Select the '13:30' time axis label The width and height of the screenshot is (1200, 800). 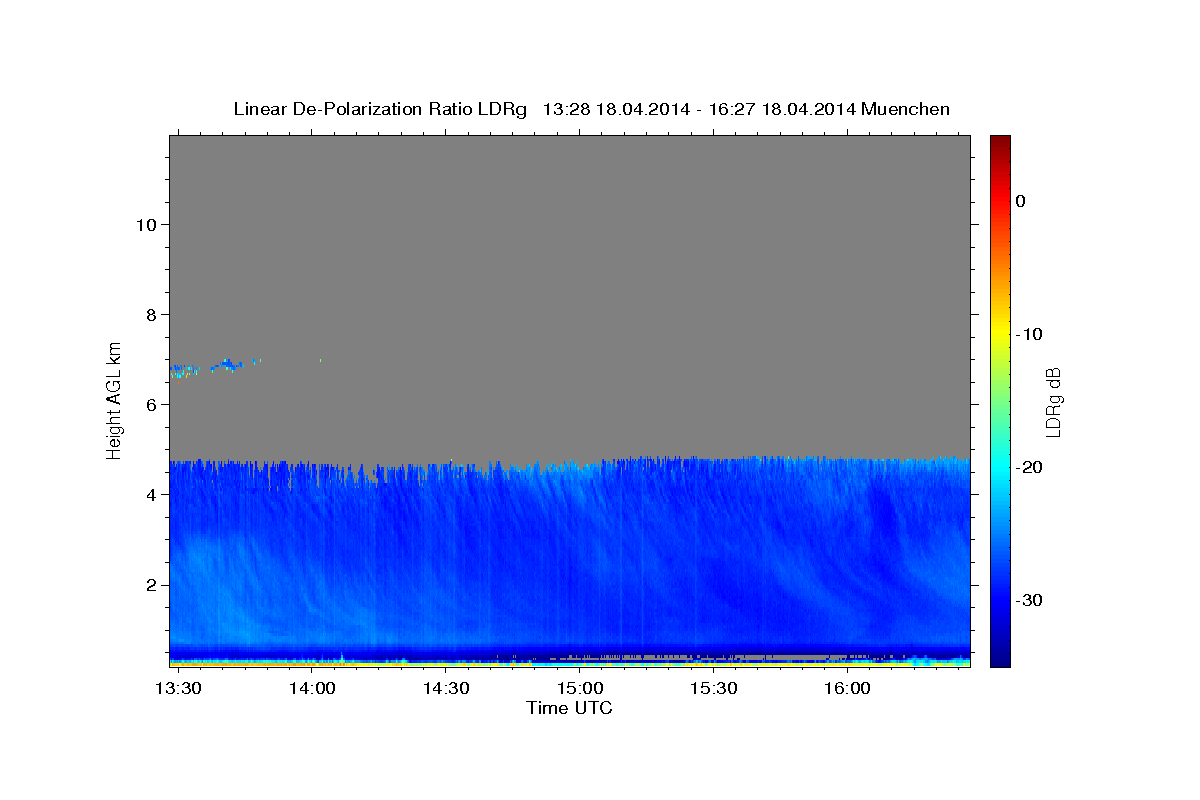pyautogui.click(x=178, y=689)
